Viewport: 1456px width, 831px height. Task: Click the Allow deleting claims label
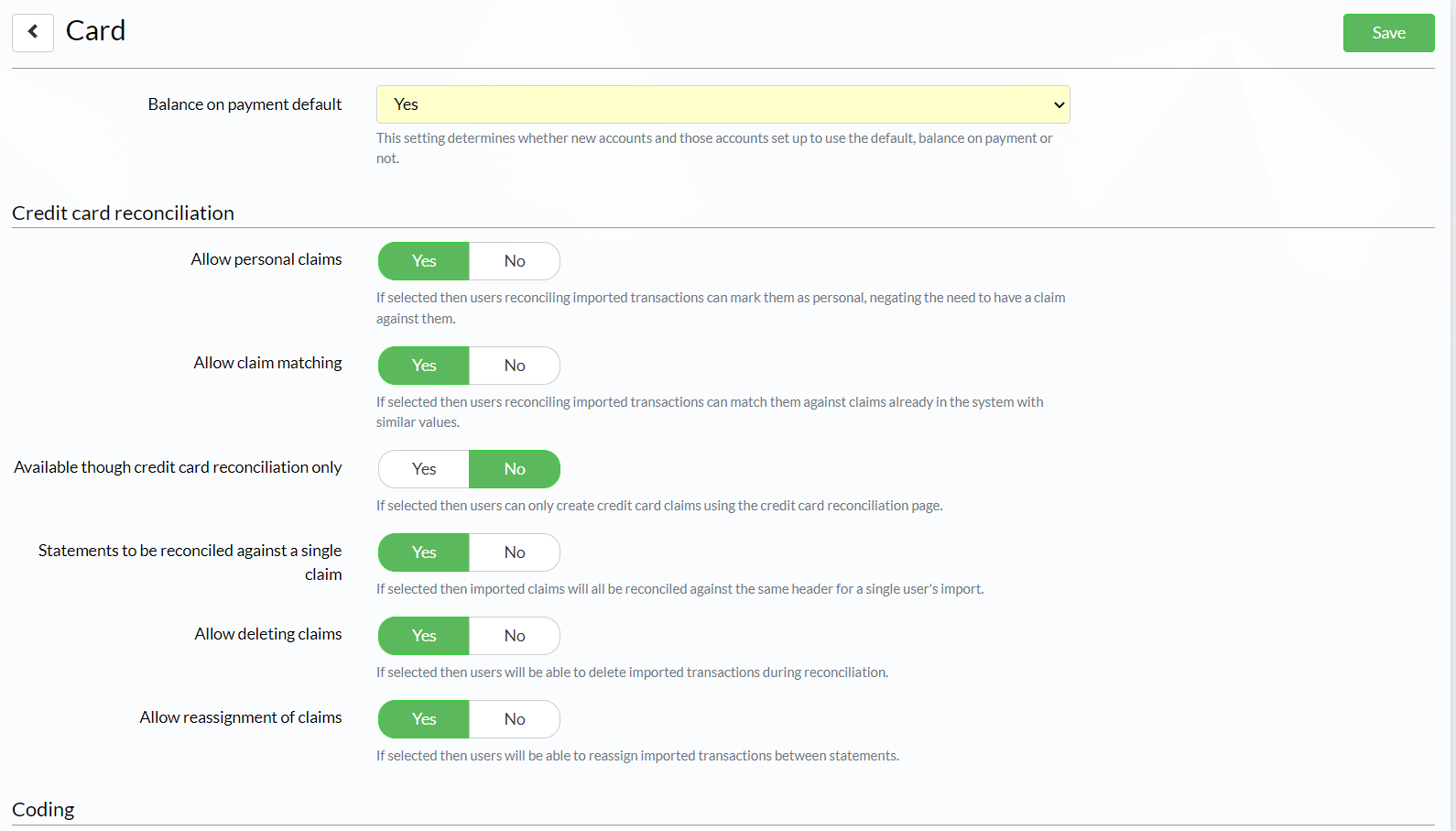(x=268, y=634)
